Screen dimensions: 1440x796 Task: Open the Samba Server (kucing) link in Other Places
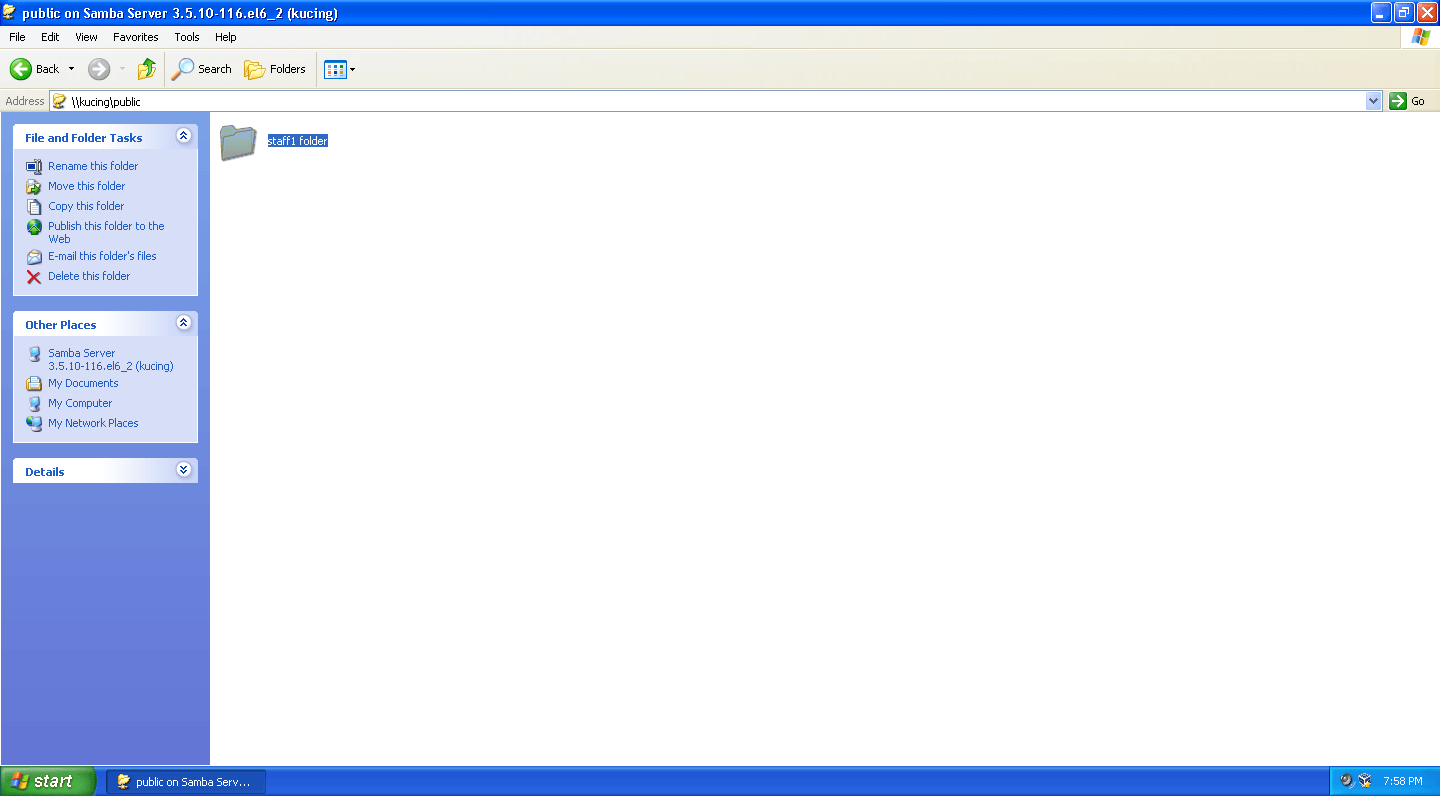tap(111, 359)
